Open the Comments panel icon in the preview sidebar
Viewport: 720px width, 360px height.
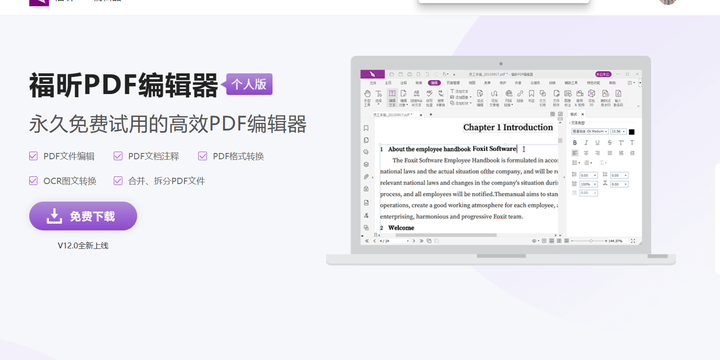pos(366,152)
